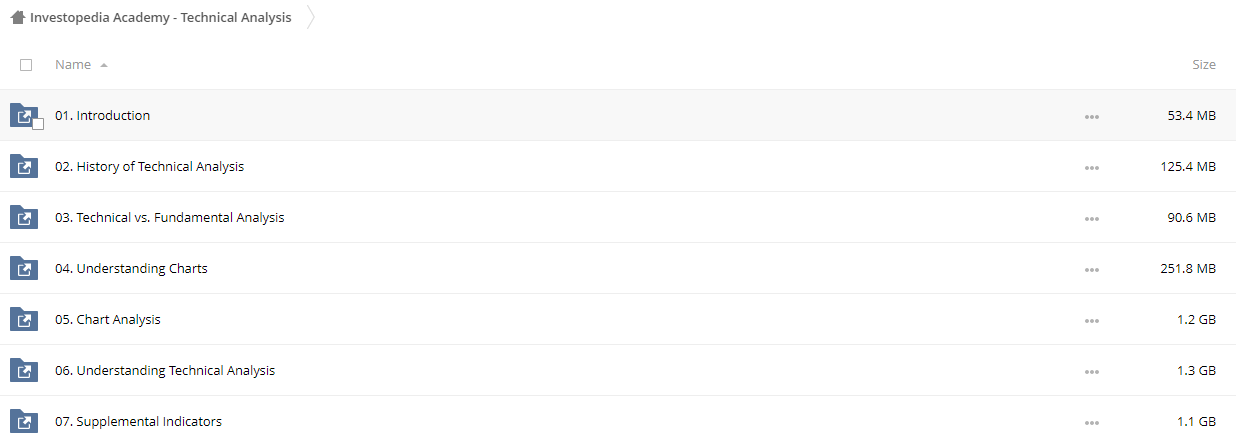The image size is (1236, 446).
Task: Open more options for 01. Introduction
Action: 1091,116
